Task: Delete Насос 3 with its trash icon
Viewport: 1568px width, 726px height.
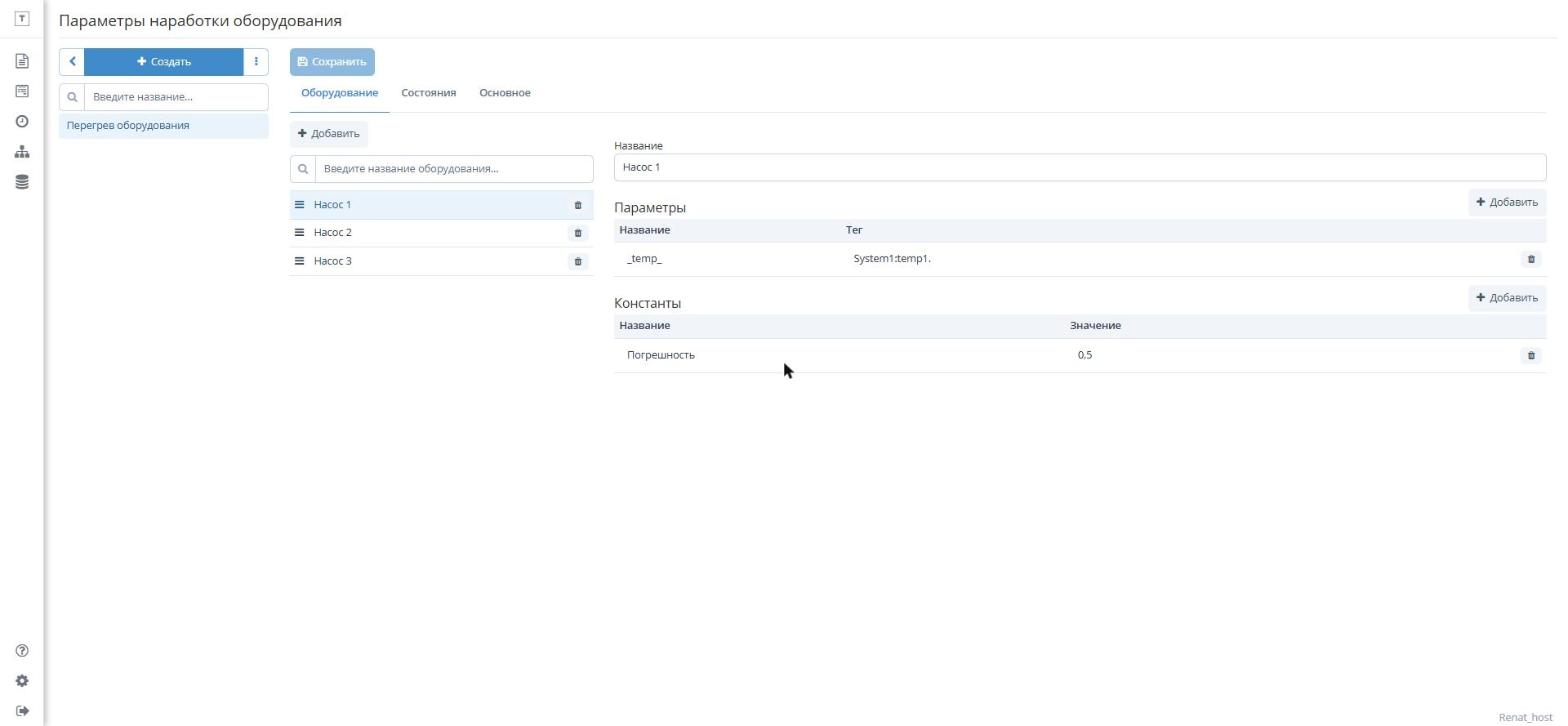Action: (578, 261)
